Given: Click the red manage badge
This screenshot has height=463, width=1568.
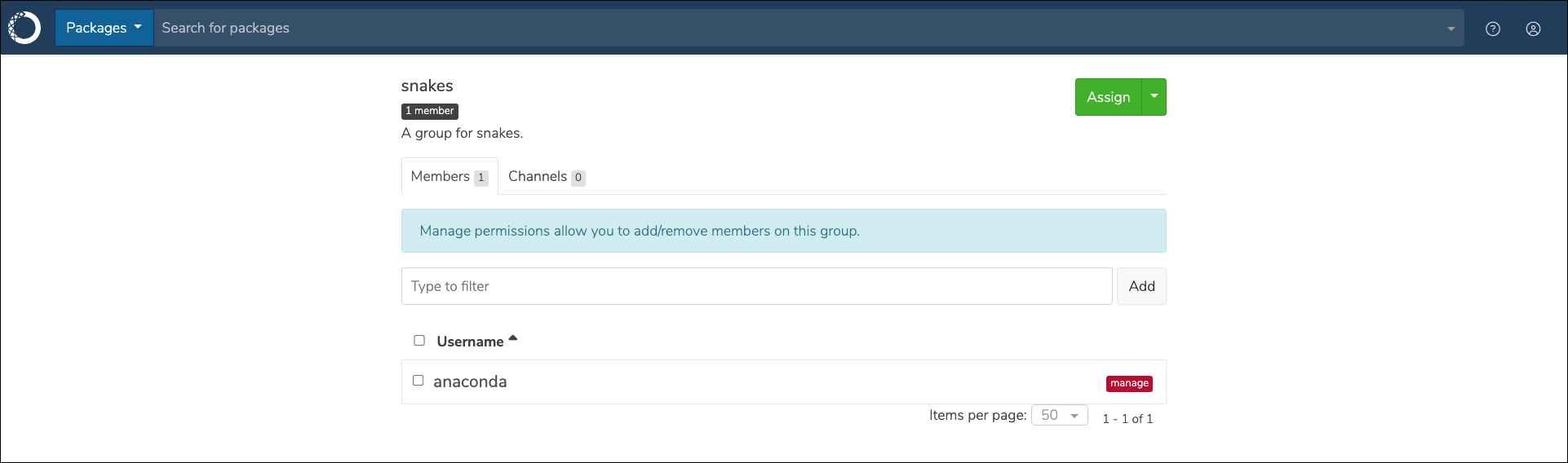Looking at the screenshot, I should pos(1129,383).
